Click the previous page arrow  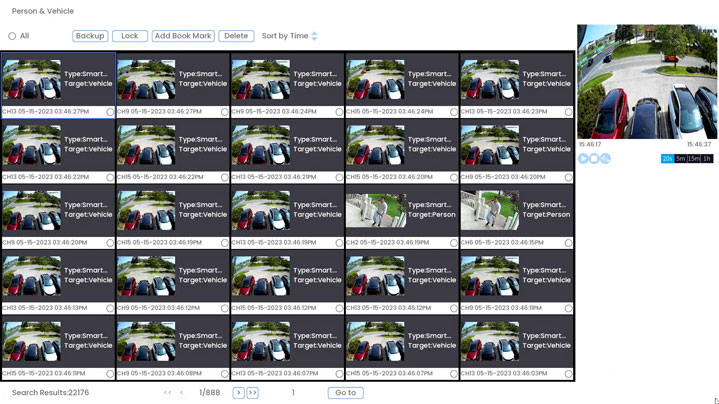coord(181,393)
